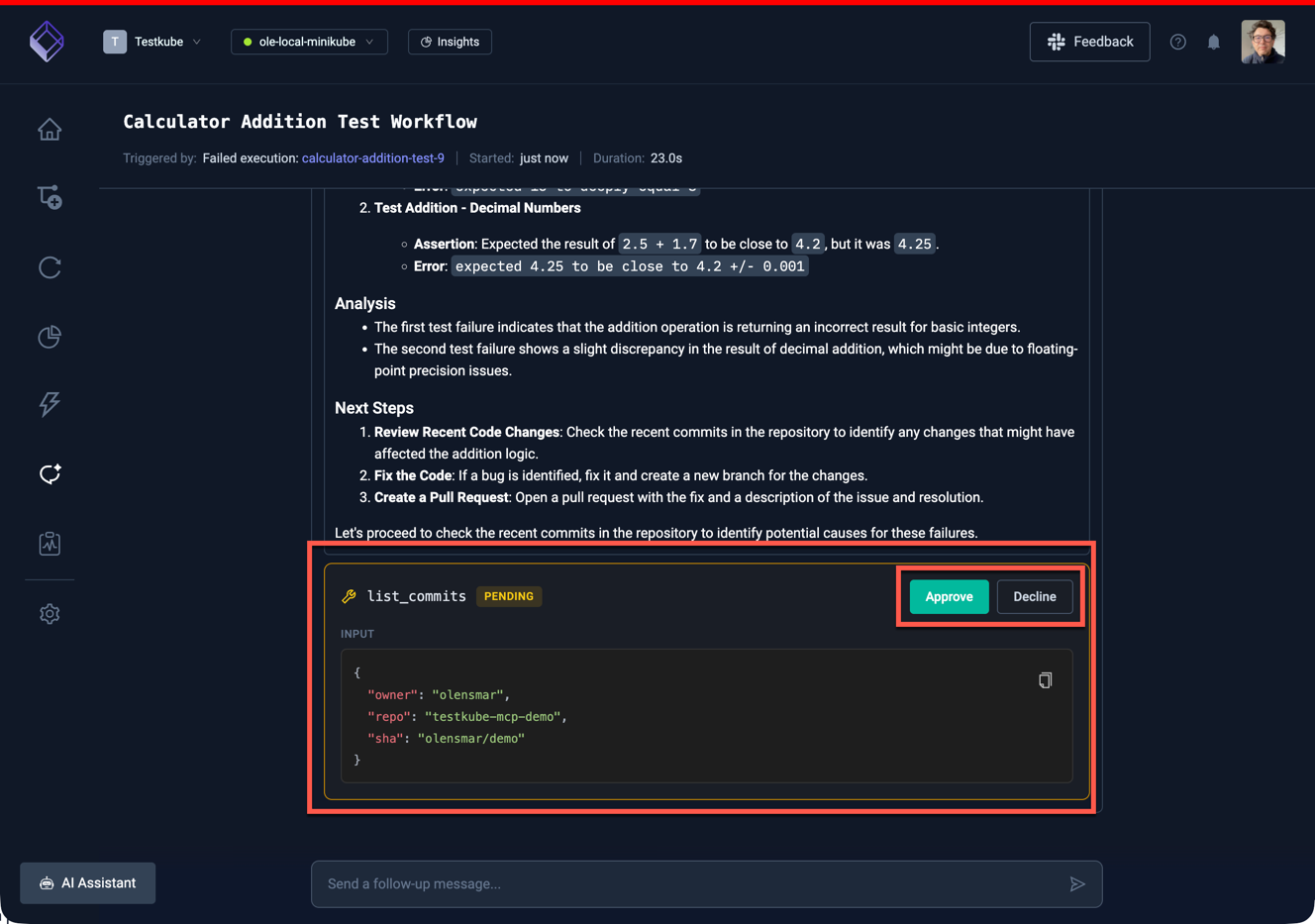Open the Home dashboard from the sidebar
1315x924 pixels.
50,129
